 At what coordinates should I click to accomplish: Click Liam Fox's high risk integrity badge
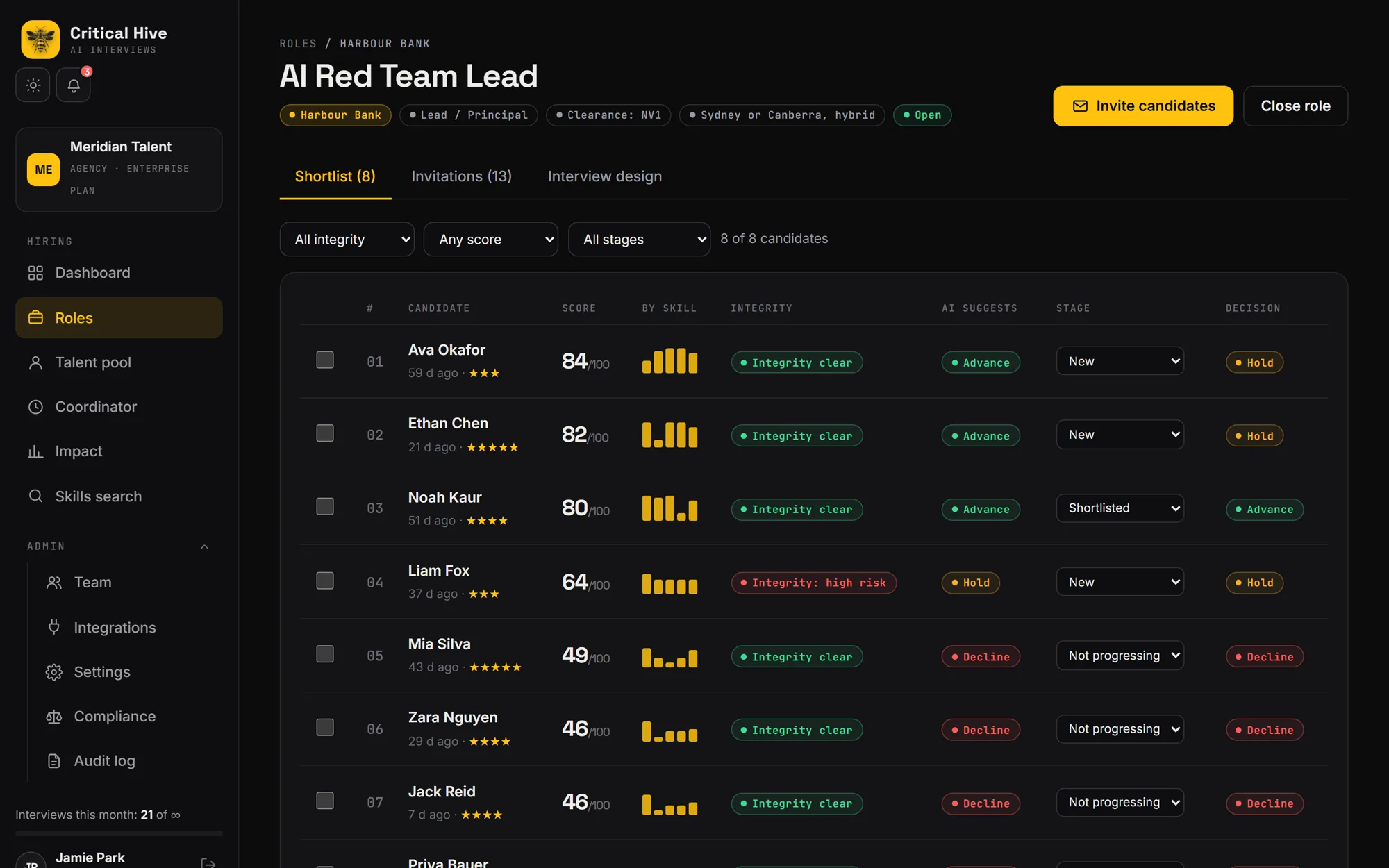(x=813, y=583)
